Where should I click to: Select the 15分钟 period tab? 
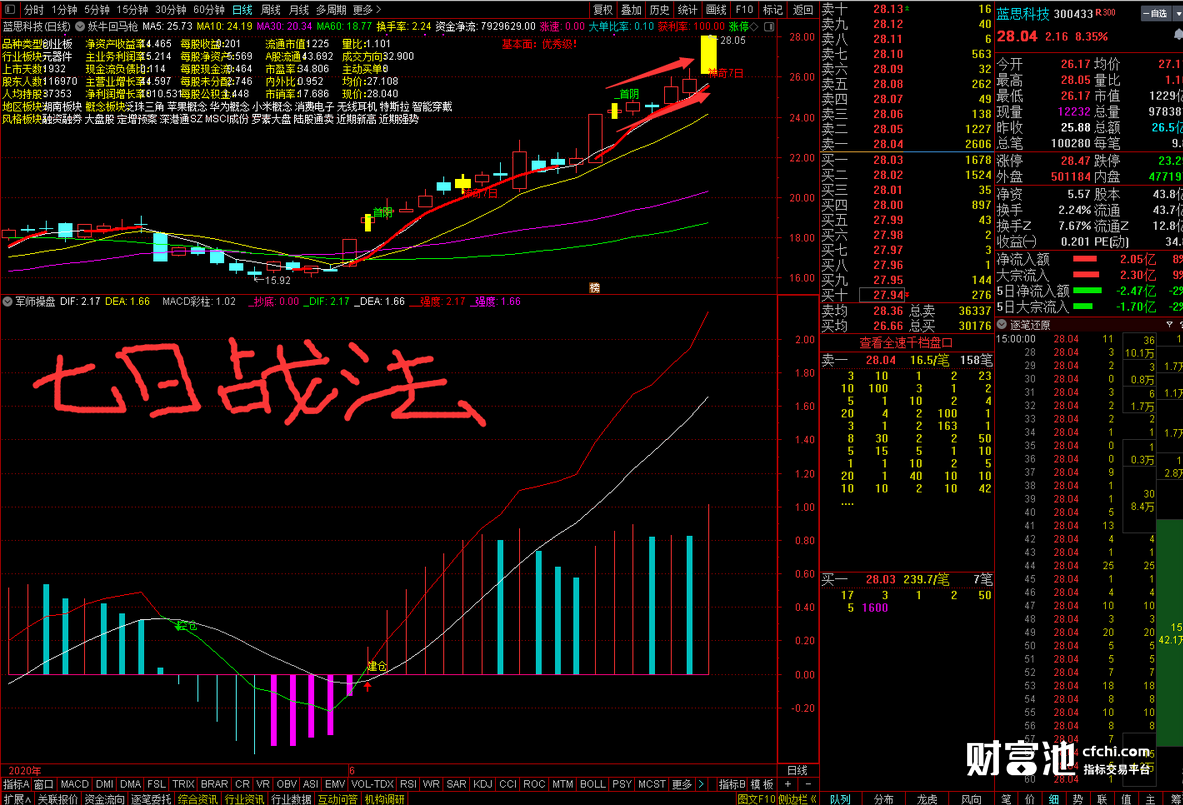pos(132,10)
